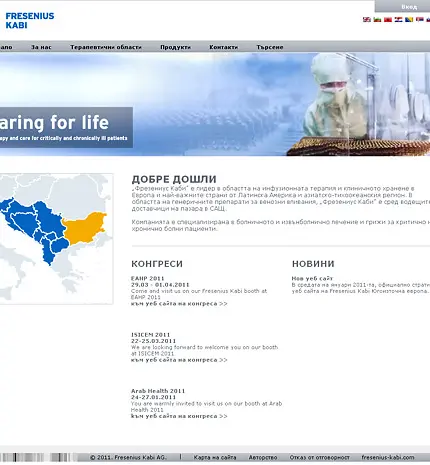Screen dimensions: 430x465
Task: Click the КОНГРЕСИ section heading
Action: (x=157, y=264)
